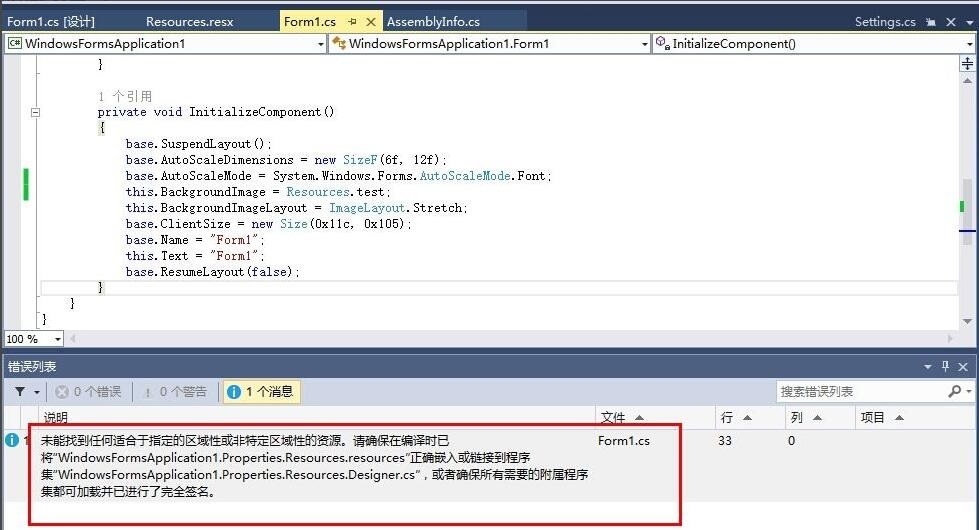This screenshot has height=530, width=979.
Task: Click the error list search magnifier icon
Action: (955, 391)
